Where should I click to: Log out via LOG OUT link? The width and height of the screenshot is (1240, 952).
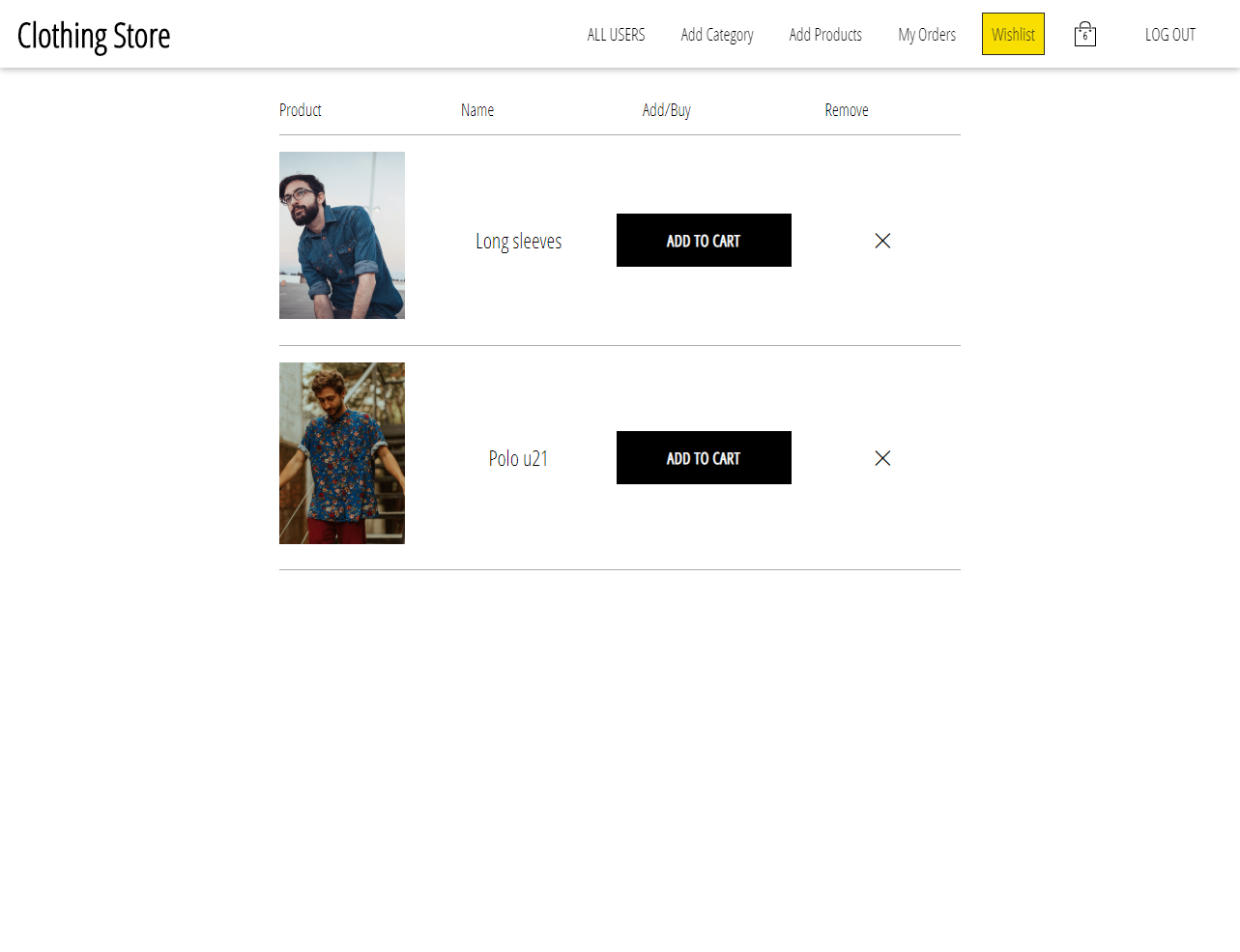tap(1170, 34)
